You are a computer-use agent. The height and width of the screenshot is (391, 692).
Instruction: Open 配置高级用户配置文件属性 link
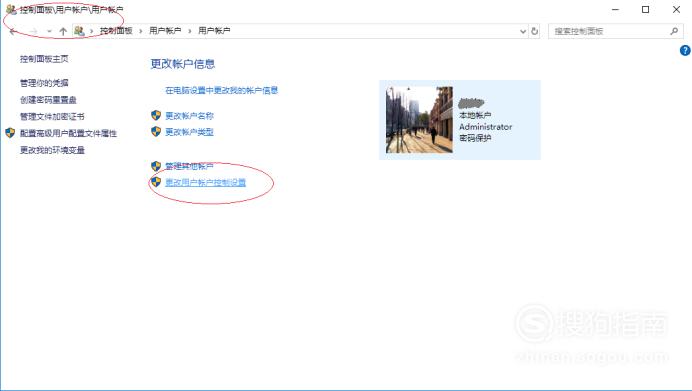68,133
